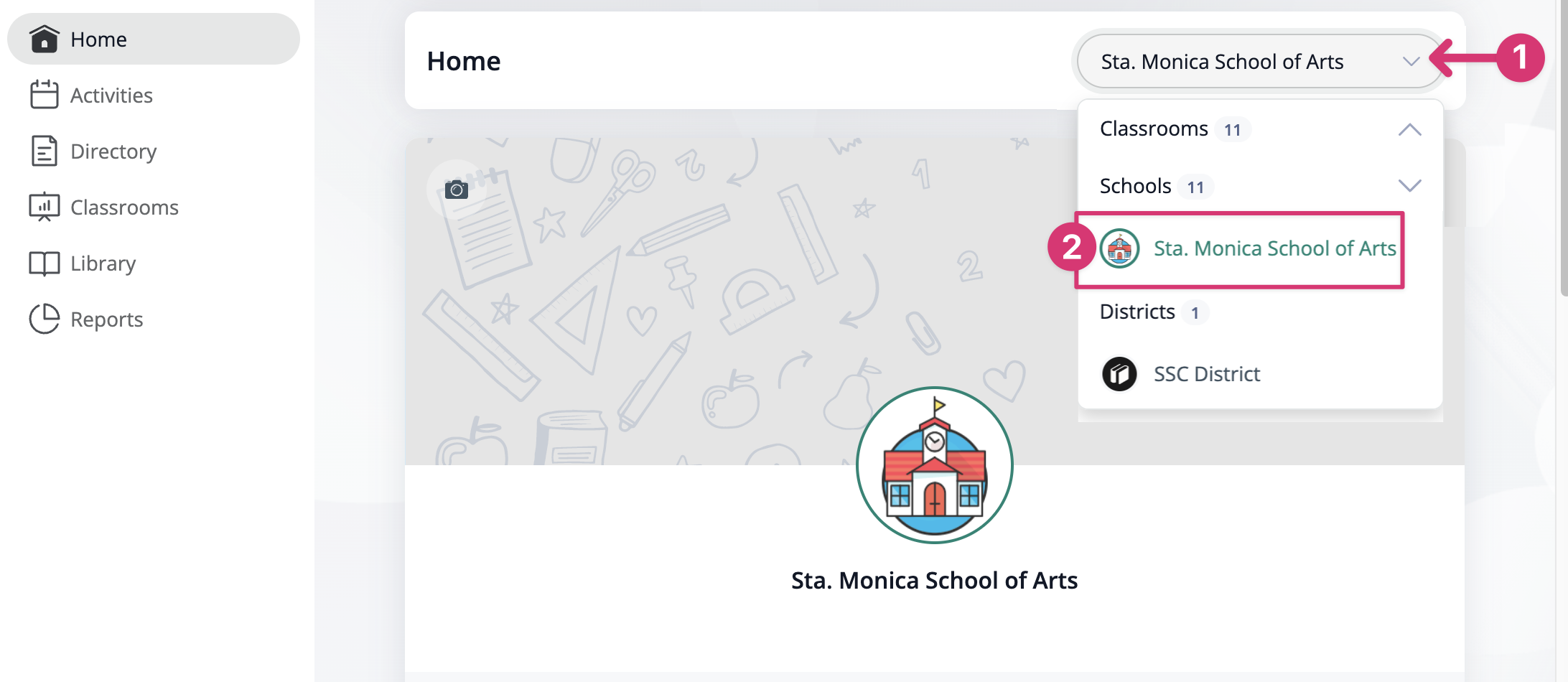Open the Activities menu item
Image resolution: width=1568 pixels, height=682 pixels.
coord(111,95)
